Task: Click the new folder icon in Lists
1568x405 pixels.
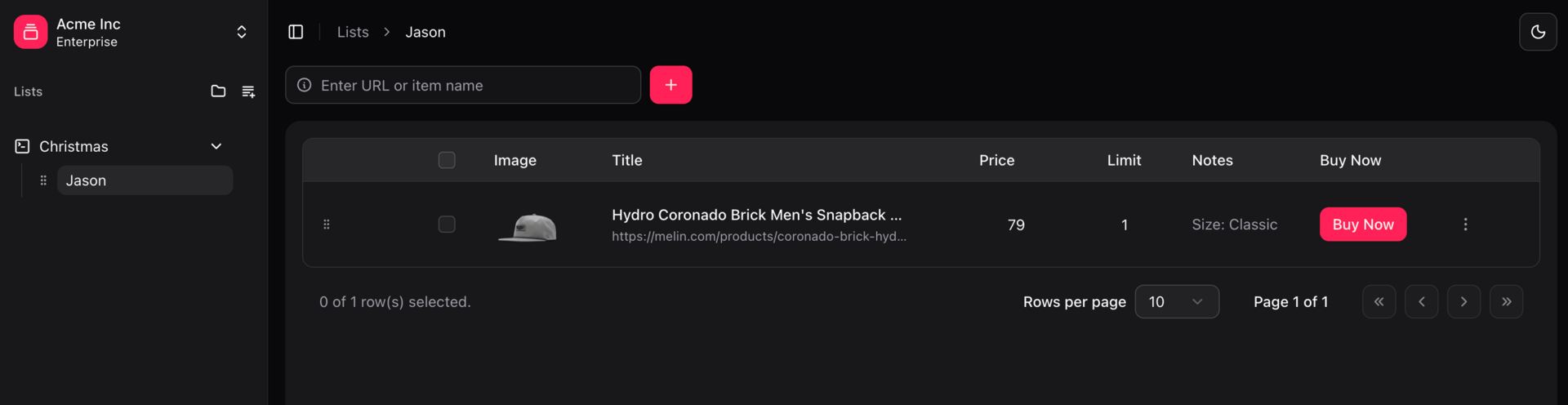Action: 218,91
